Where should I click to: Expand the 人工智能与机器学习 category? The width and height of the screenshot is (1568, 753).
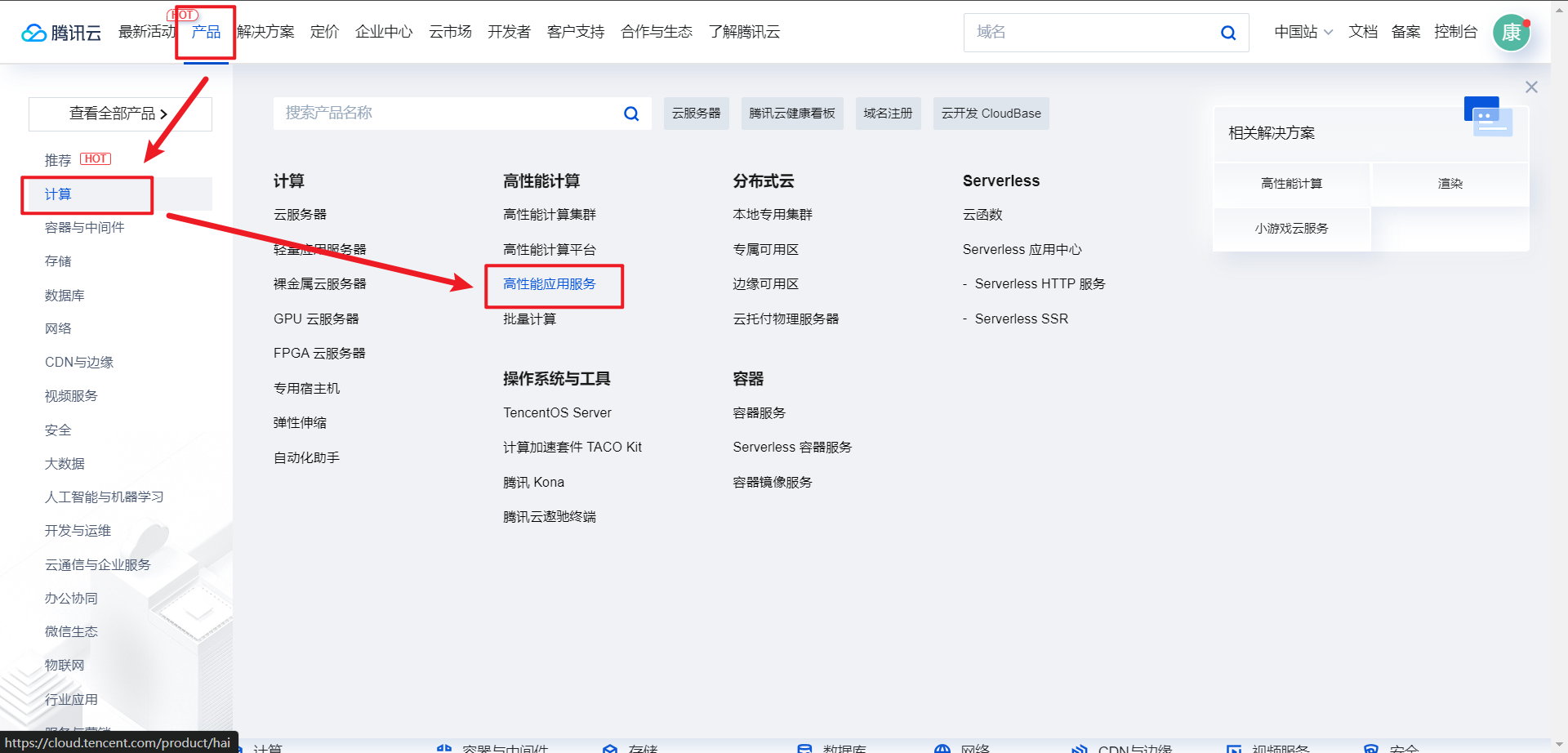click(104, 497)
